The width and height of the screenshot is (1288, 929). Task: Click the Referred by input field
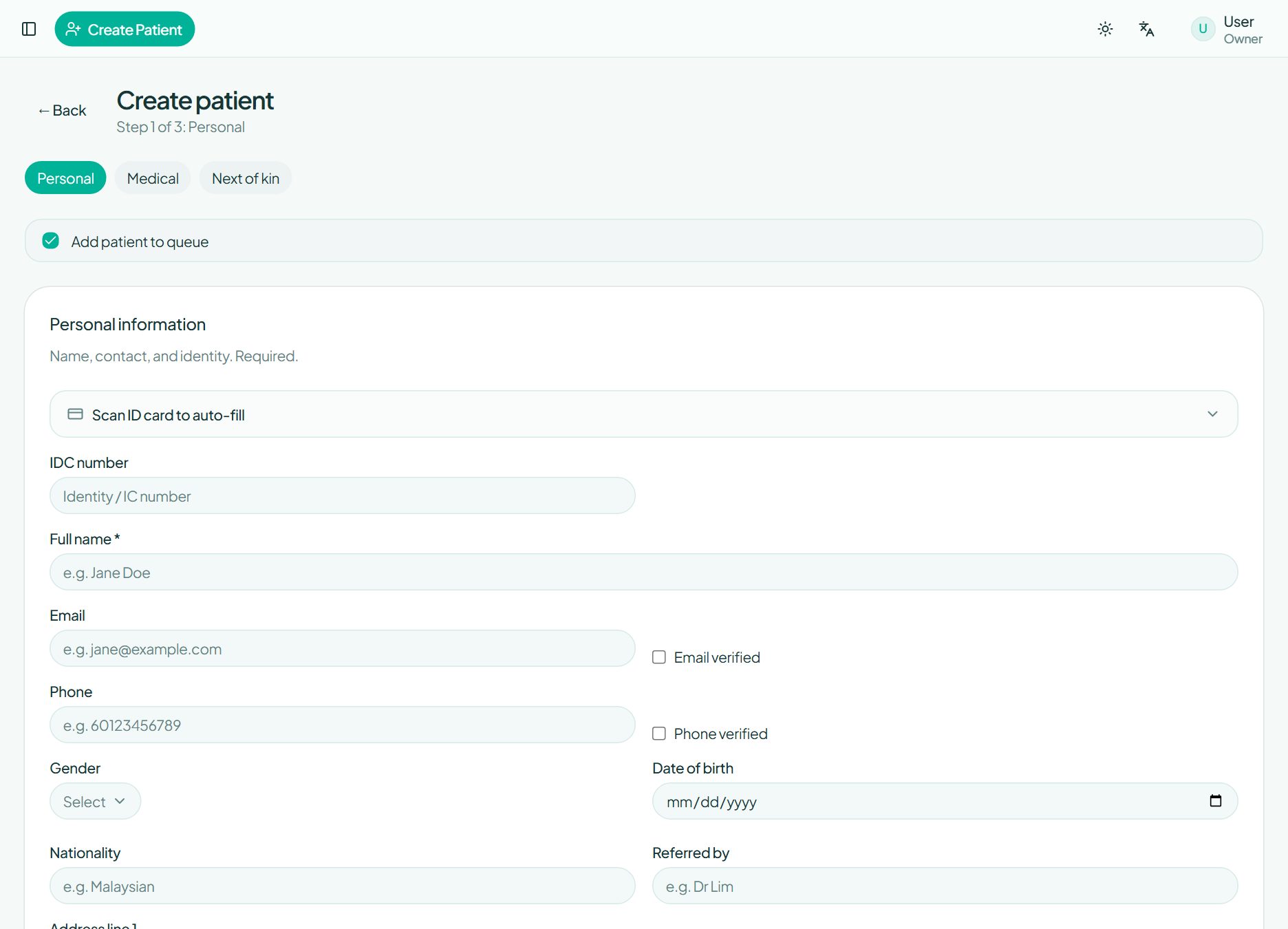coord(945,886)
